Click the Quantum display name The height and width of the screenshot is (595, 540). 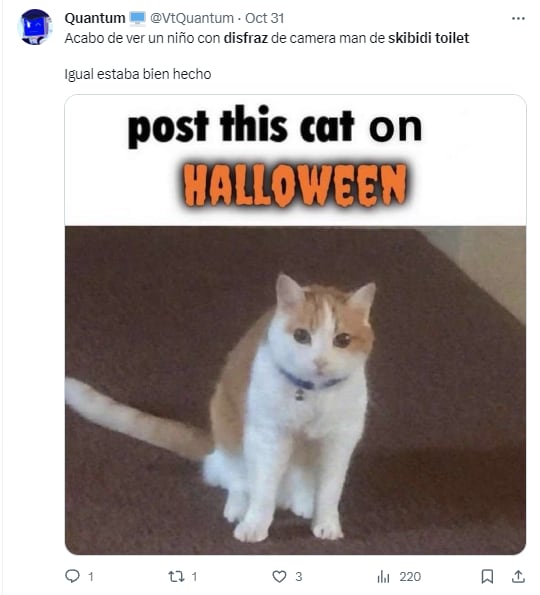(x=95, y=18)
